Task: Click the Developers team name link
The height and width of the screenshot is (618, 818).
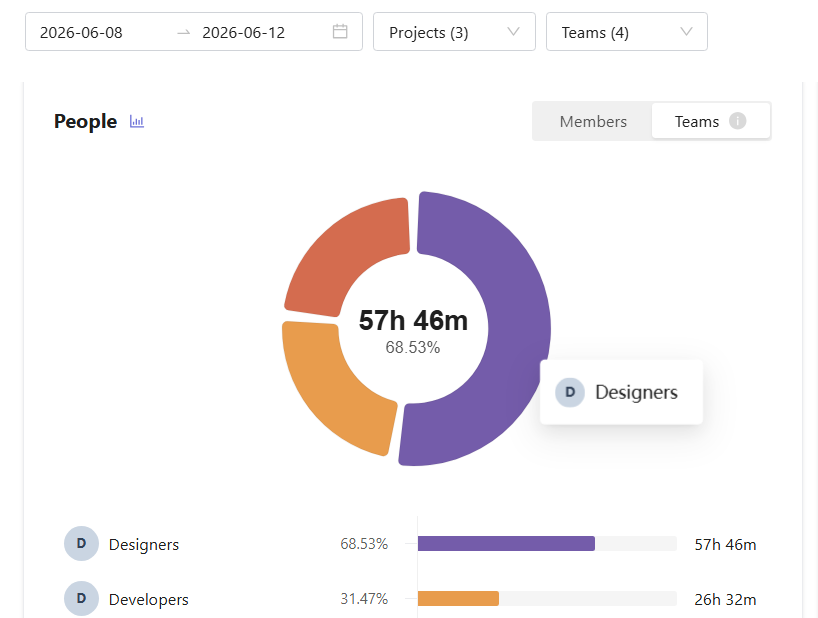Action: (149, 599)
